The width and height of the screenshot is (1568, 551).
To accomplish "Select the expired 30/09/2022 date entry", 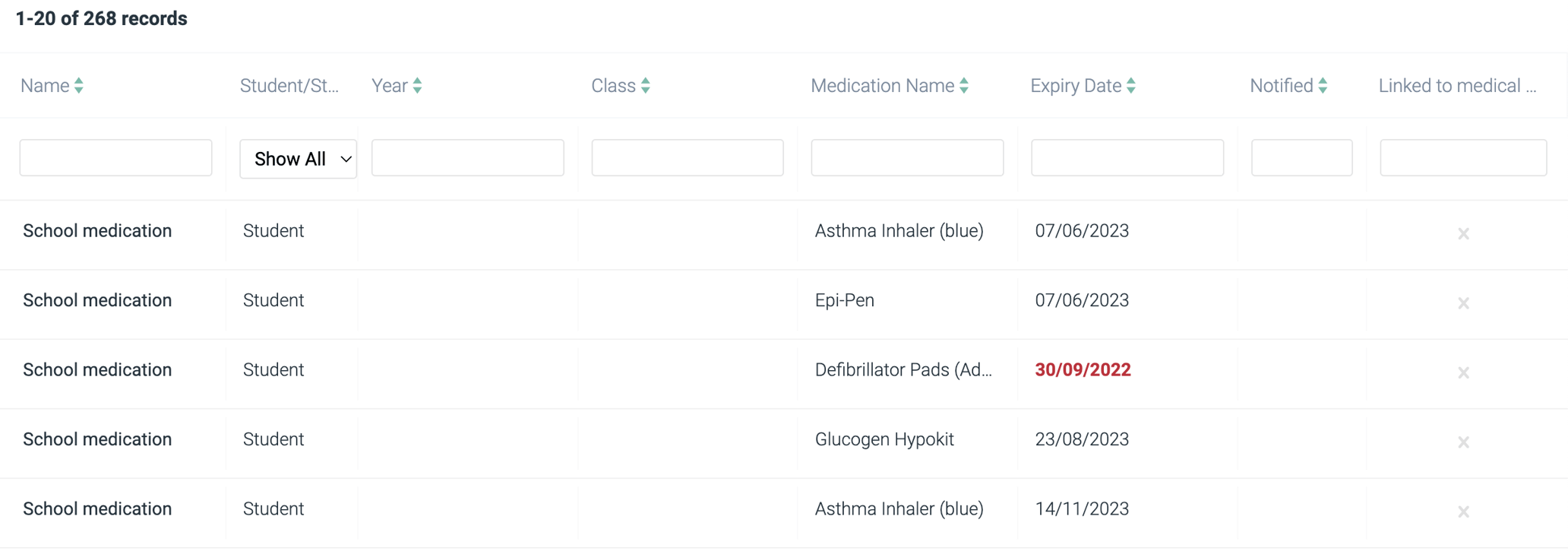I will pyautogui.click(x=1082, y=369).
